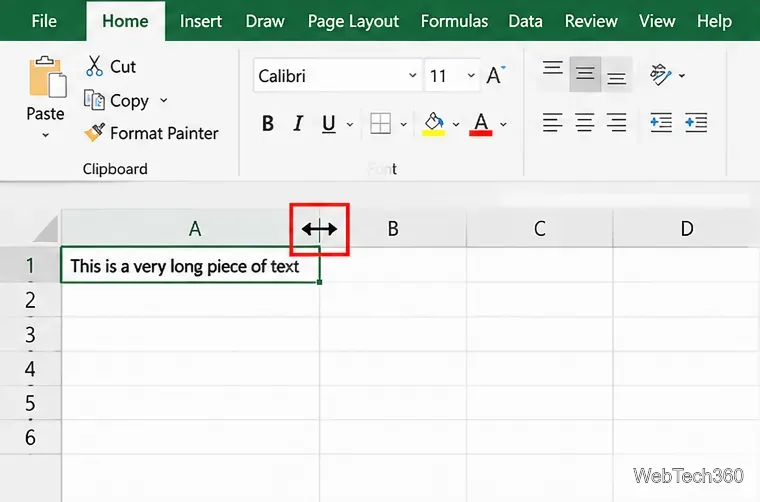Open the Paste options dropdown arrow
Viewport: 760px width, 502px height.
(x=46, y=135)
